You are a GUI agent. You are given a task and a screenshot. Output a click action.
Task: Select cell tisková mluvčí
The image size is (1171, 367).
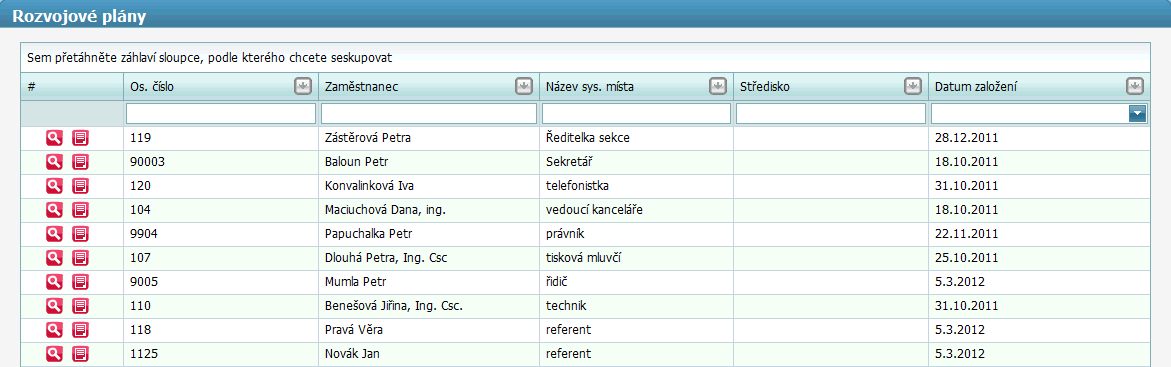click(636, 258)
